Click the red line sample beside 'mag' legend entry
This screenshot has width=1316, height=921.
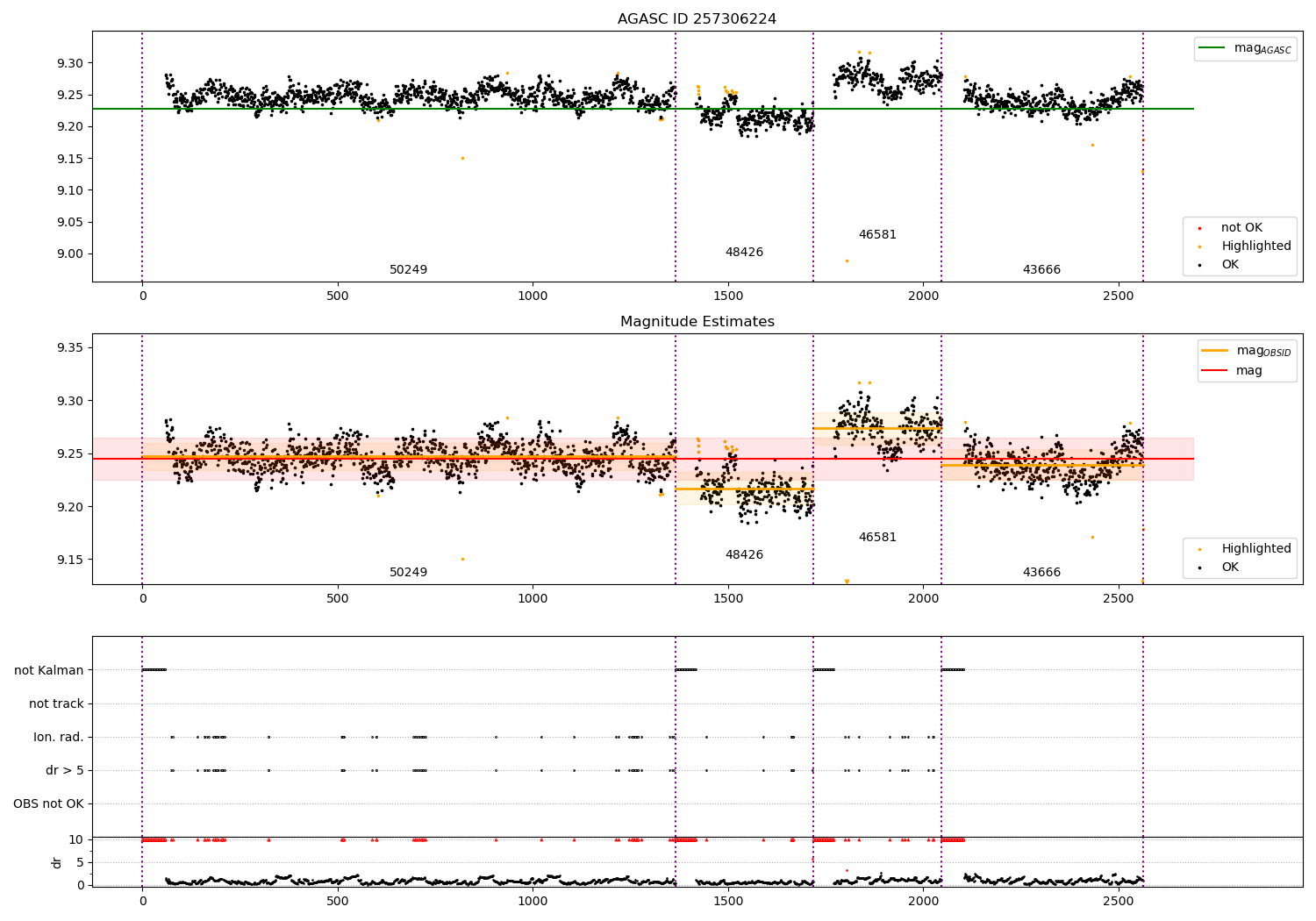pyautogui.click(x=1215, y=371)
